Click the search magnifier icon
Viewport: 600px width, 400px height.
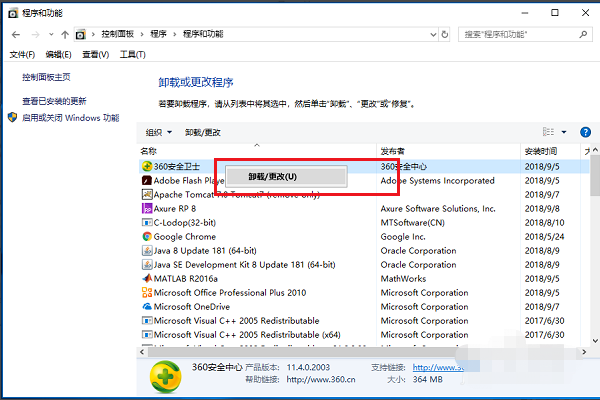click(x=583, y=34)
